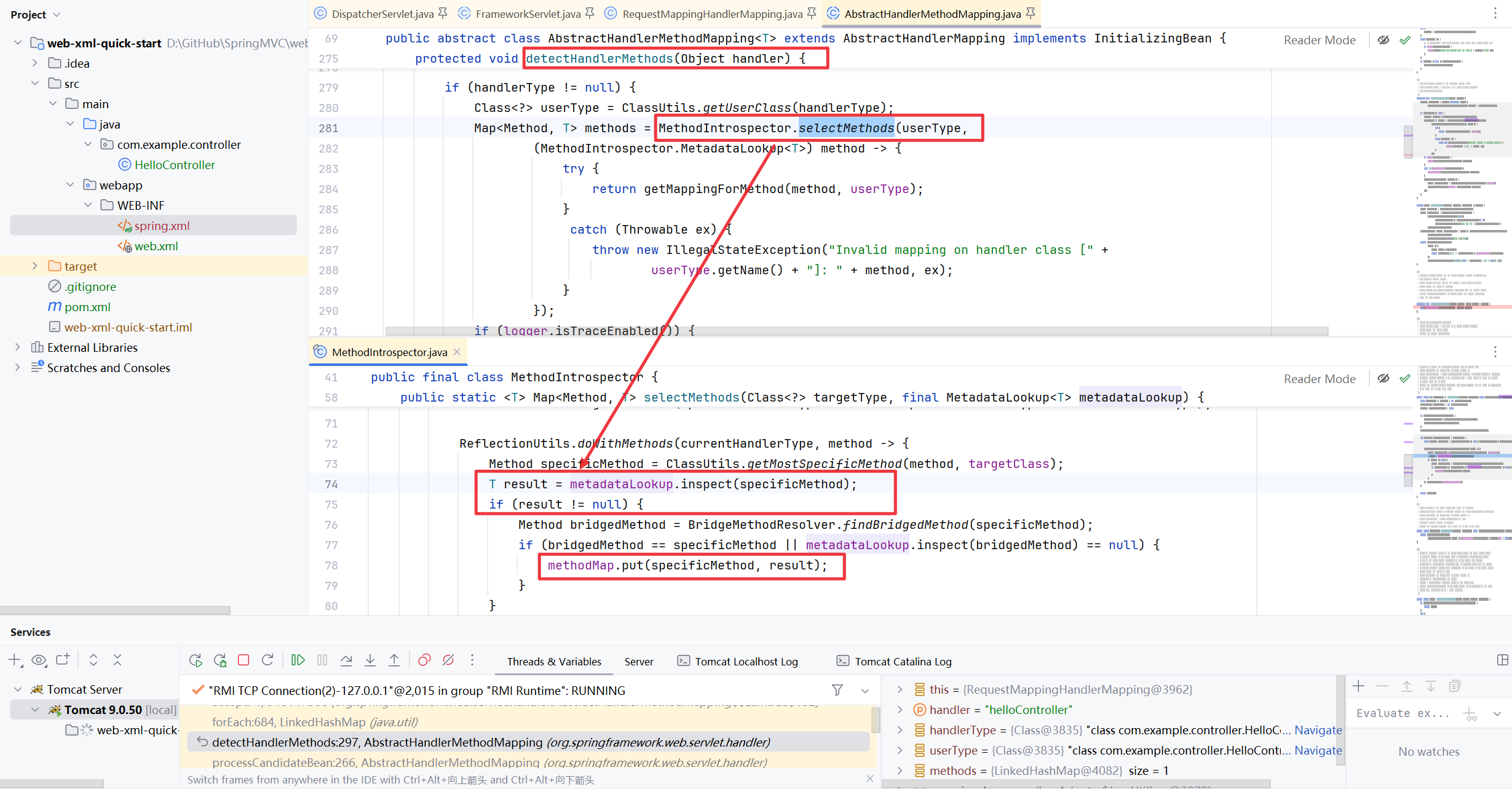
Task: Open View Breakpoints dialog icon
Action: click(x=424, y=660)
